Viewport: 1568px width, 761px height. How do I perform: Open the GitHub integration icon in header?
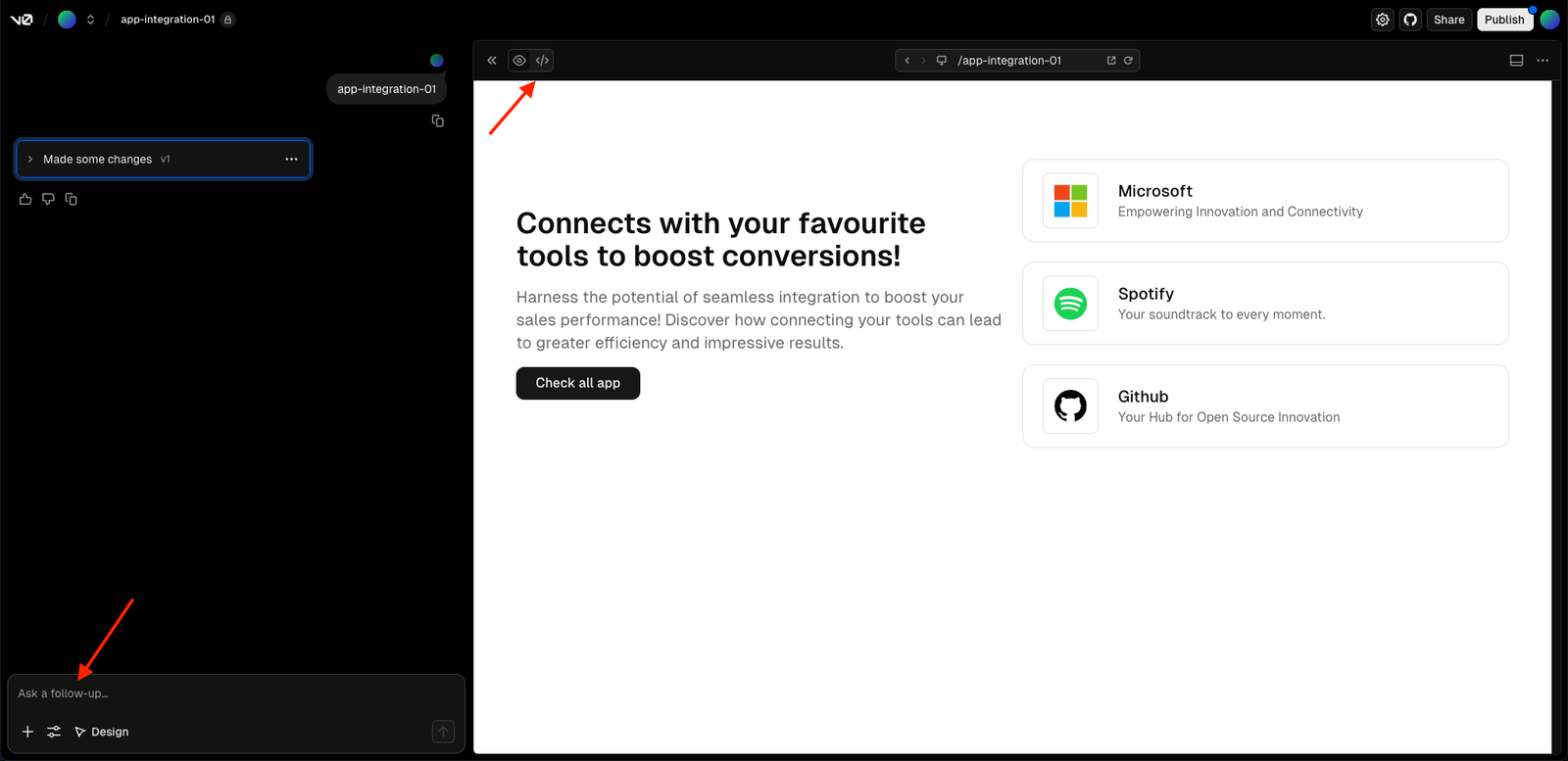[1410, 20]
